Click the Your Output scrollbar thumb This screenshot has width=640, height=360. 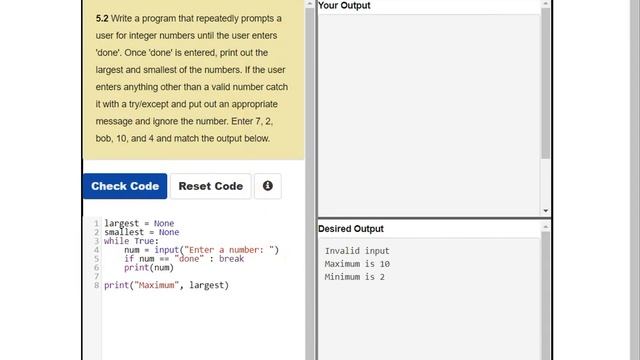pyautogui.click(x=546, y=83)
